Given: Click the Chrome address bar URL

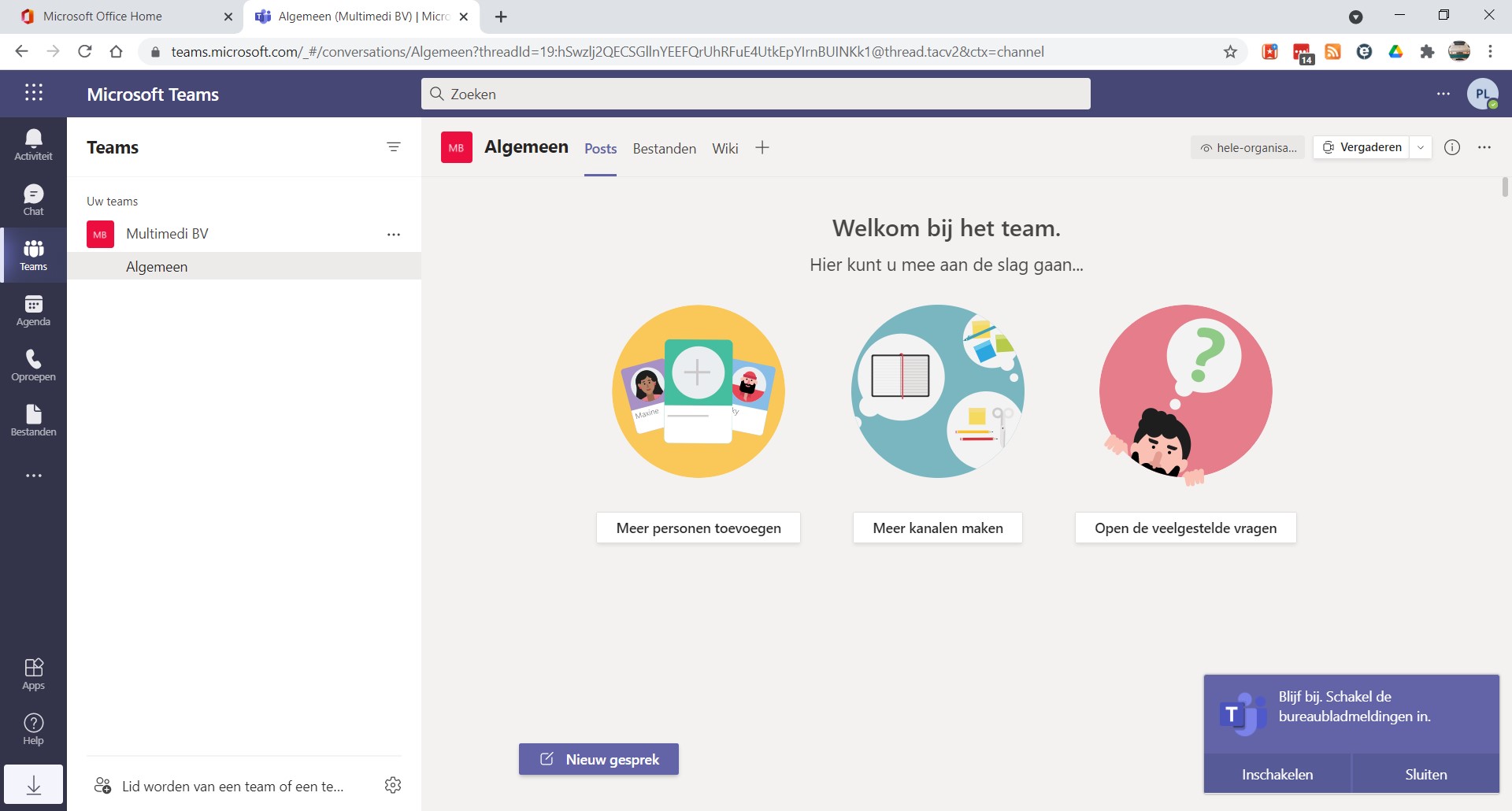Looking at the screenshot, I should coord(607,52).
